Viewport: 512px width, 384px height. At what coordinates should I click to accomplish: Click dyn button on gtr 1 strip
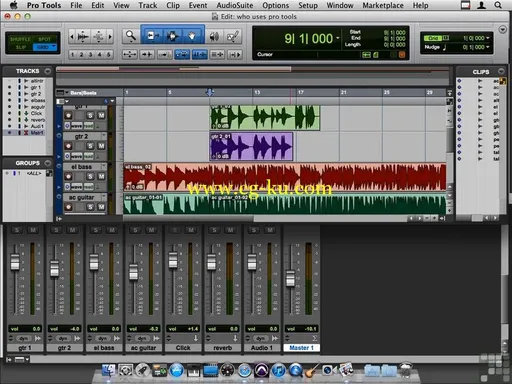click(24, 338)
